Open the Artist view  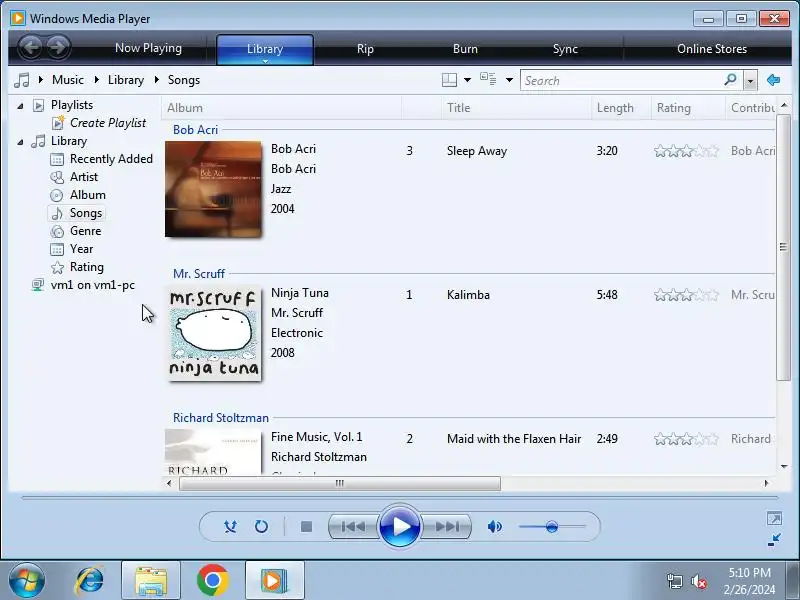(84, 177)
